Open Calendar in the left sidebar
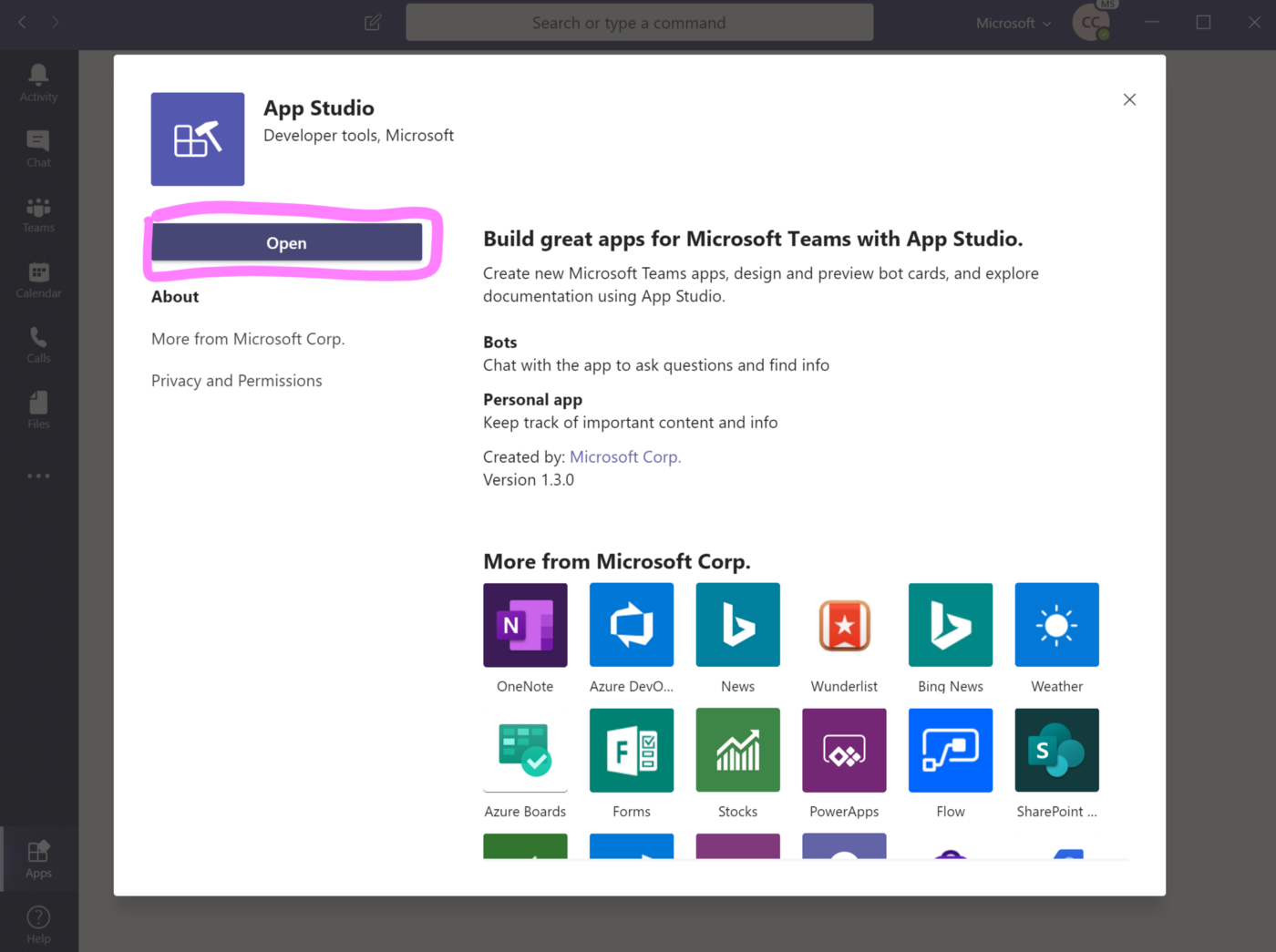Viewport: 1276px width, 952px height. [x=38, y=280]
